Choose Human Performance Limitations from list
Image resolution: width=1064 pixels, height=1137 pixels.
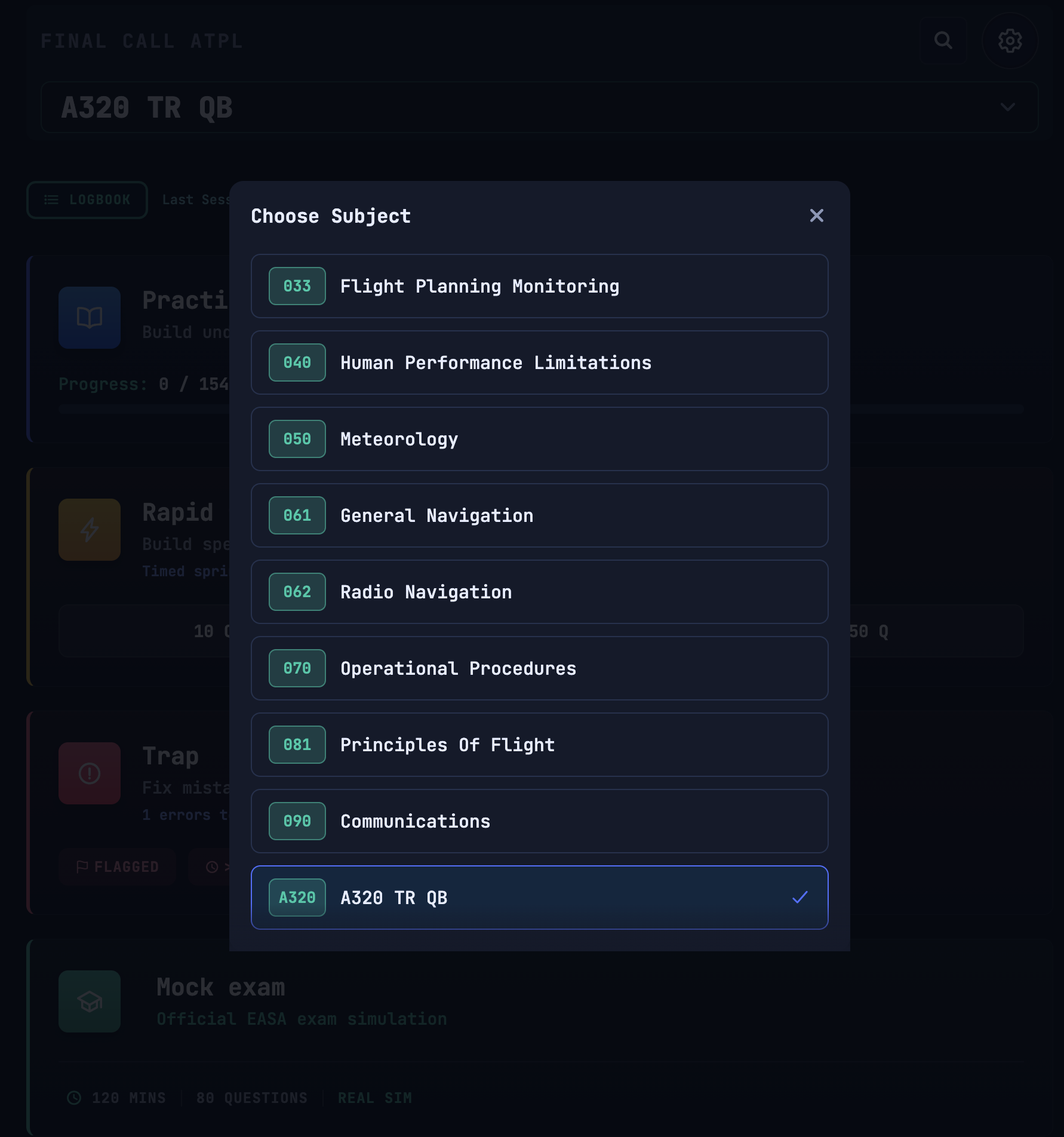[539, 362]
